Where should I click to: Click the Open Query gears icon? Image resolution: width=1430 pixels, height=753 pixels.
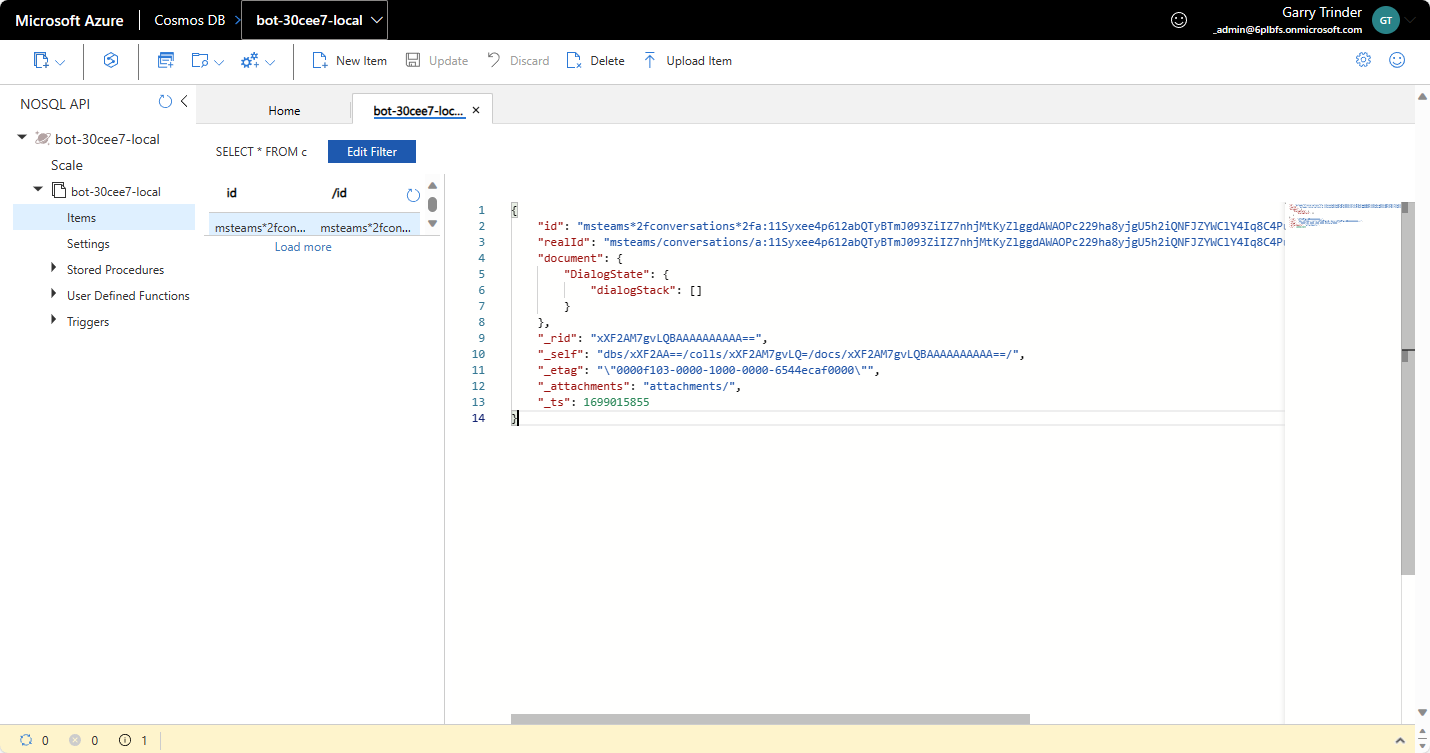[250, 61]
